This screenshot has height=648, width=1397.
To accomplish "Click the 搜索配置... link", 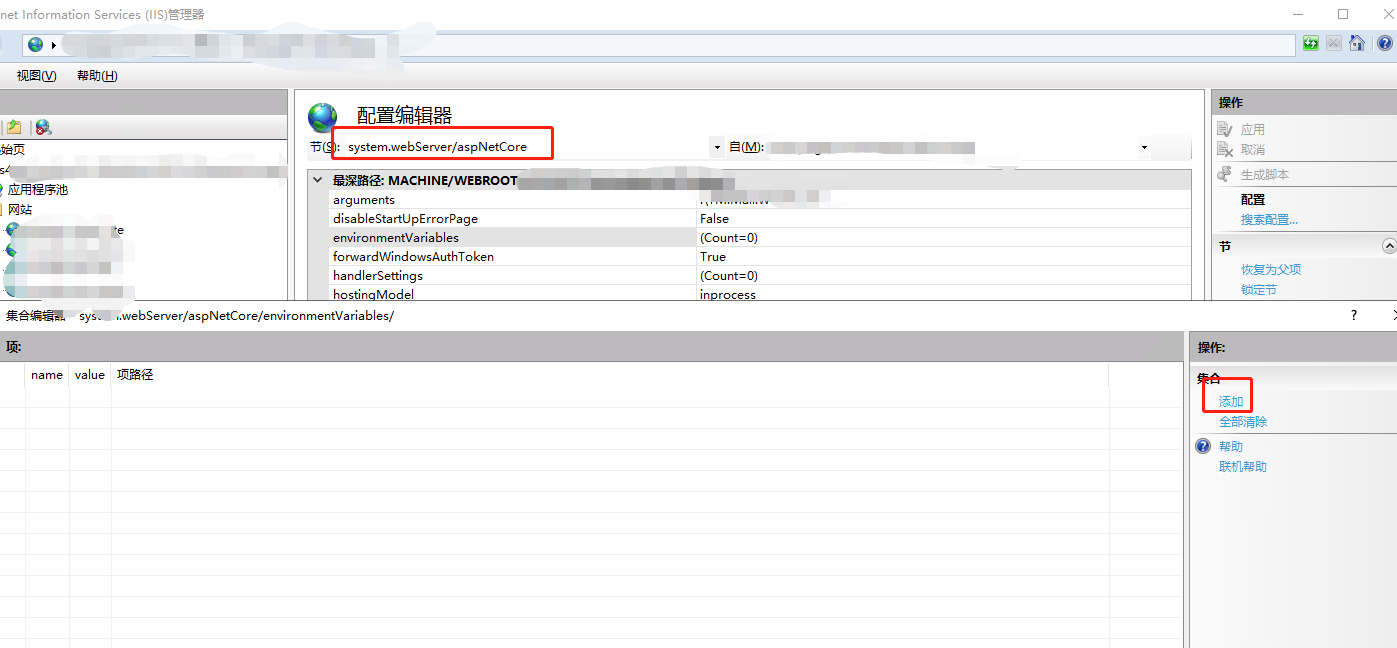I will (x=1270, y=220).
